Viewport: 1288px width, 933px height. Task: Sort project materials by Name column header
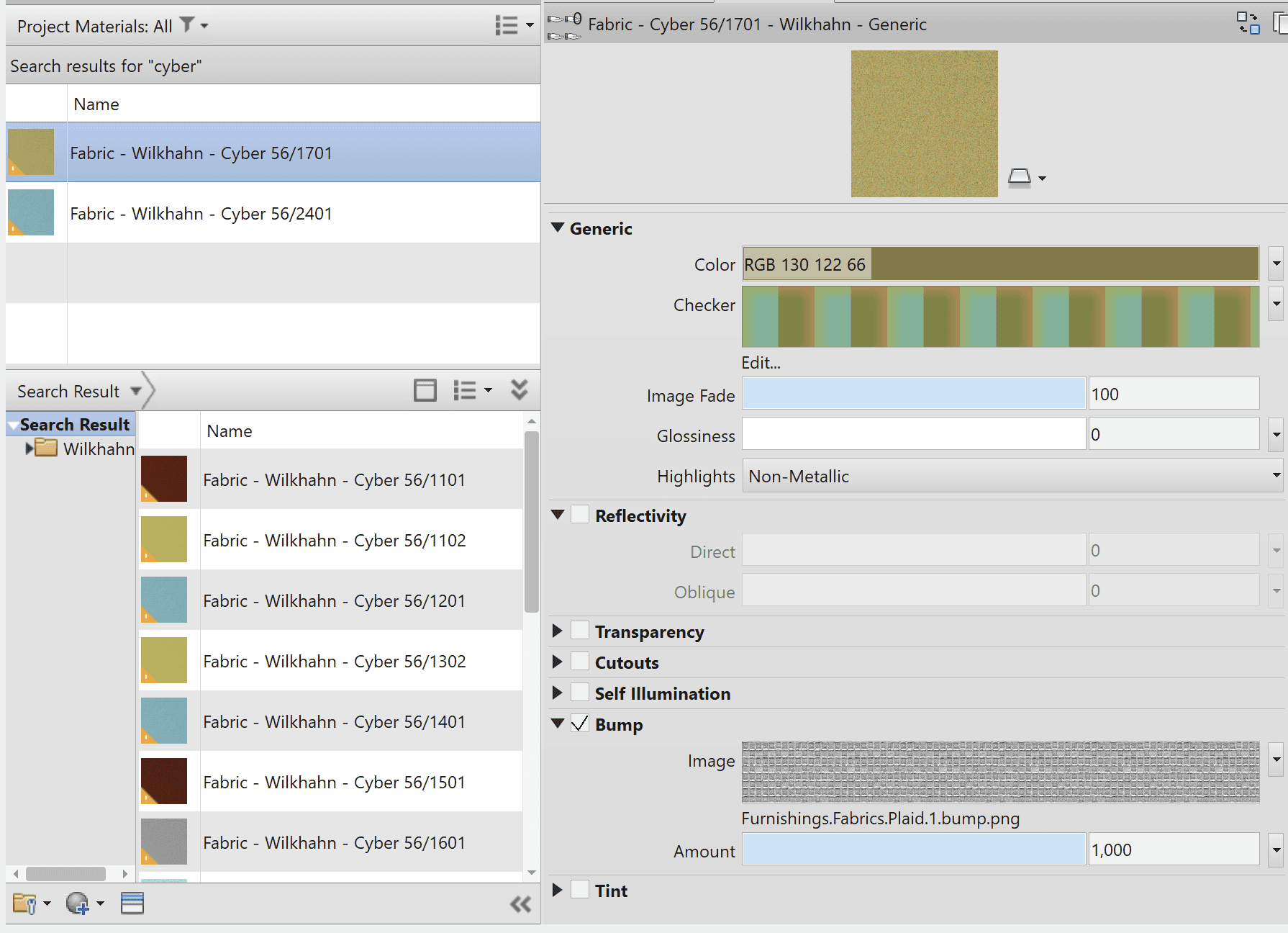304,104
